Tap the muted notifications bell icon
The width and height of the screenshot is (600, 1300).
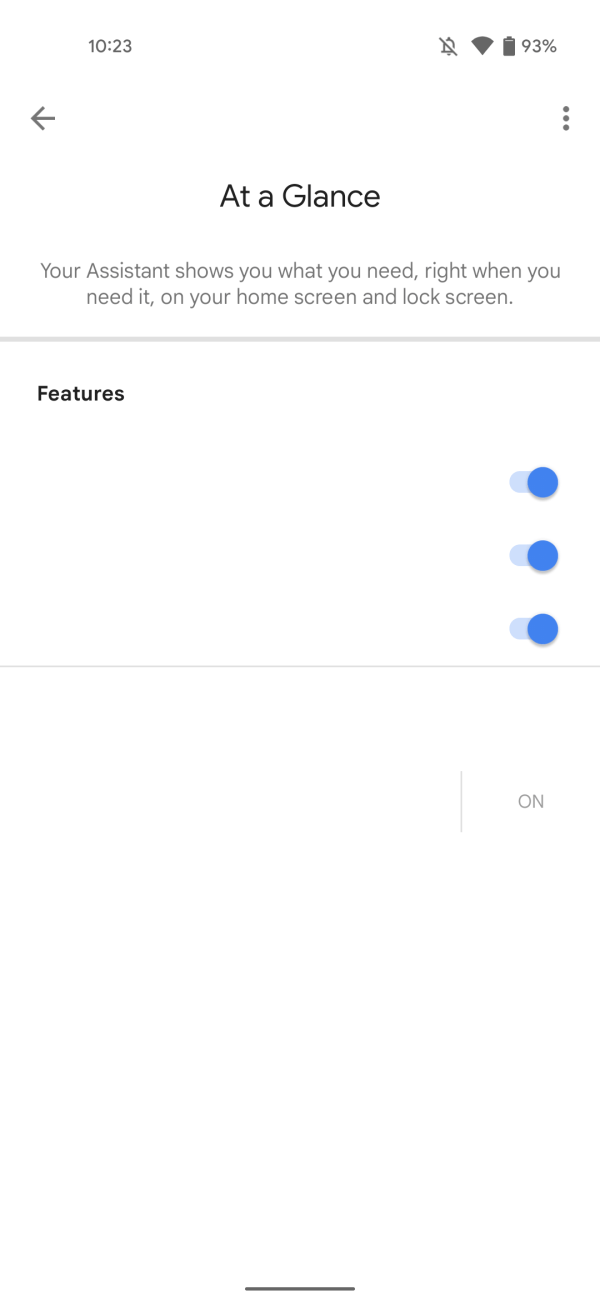pos(448,46)
